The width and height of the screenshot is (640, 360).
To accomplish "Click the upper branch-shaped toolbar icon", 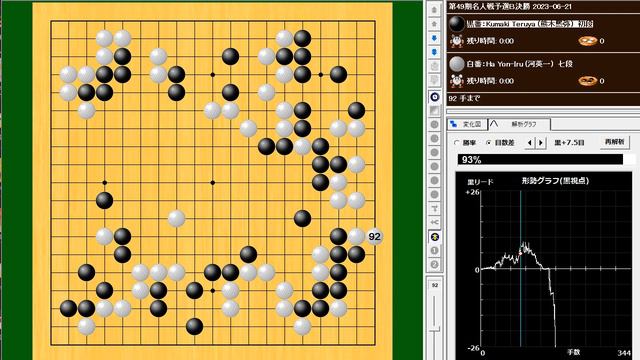I will [435, 209].
